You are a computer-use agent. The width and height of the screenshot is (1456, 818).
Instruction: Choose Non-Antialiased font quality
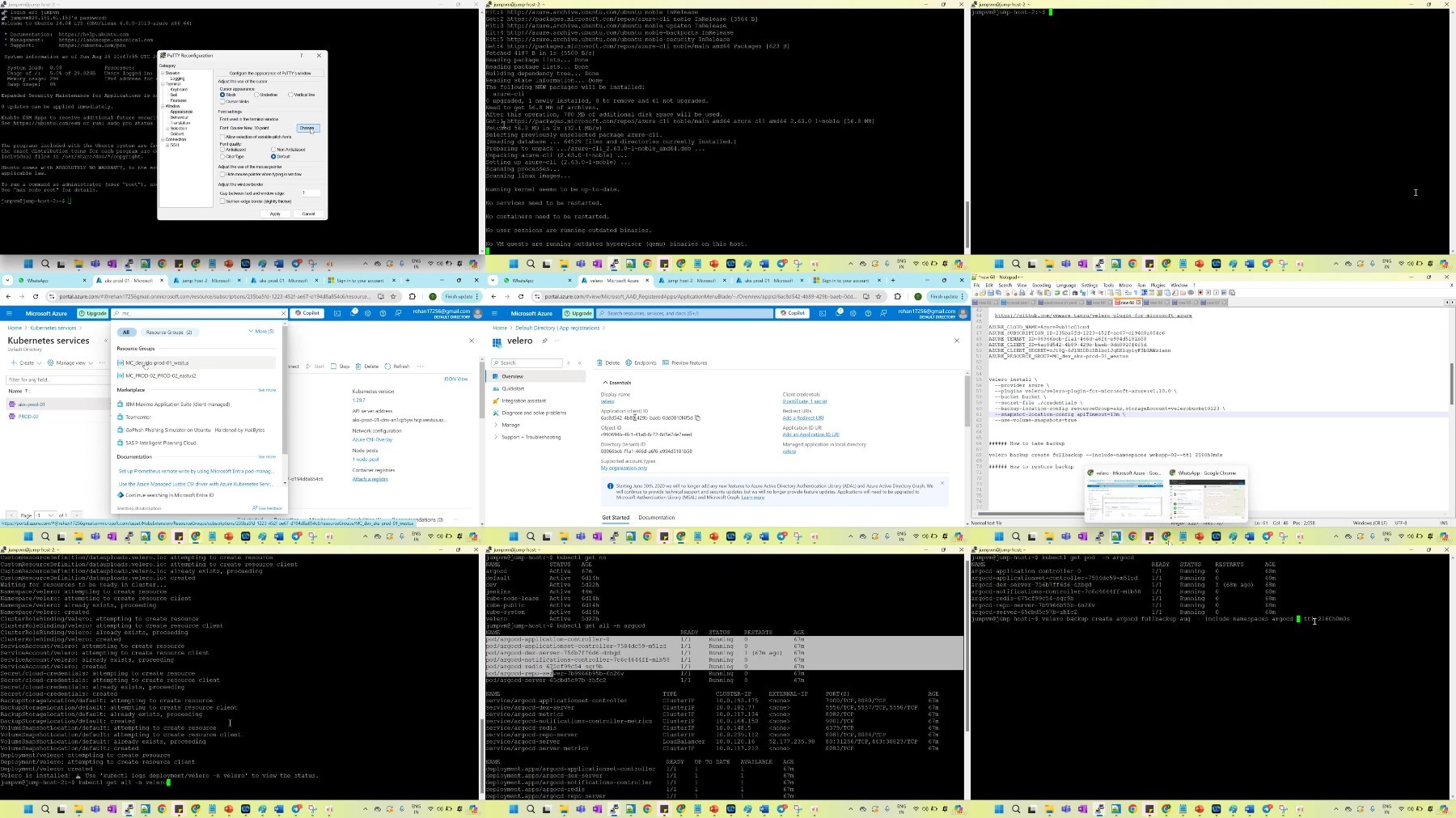click(273, 150)
